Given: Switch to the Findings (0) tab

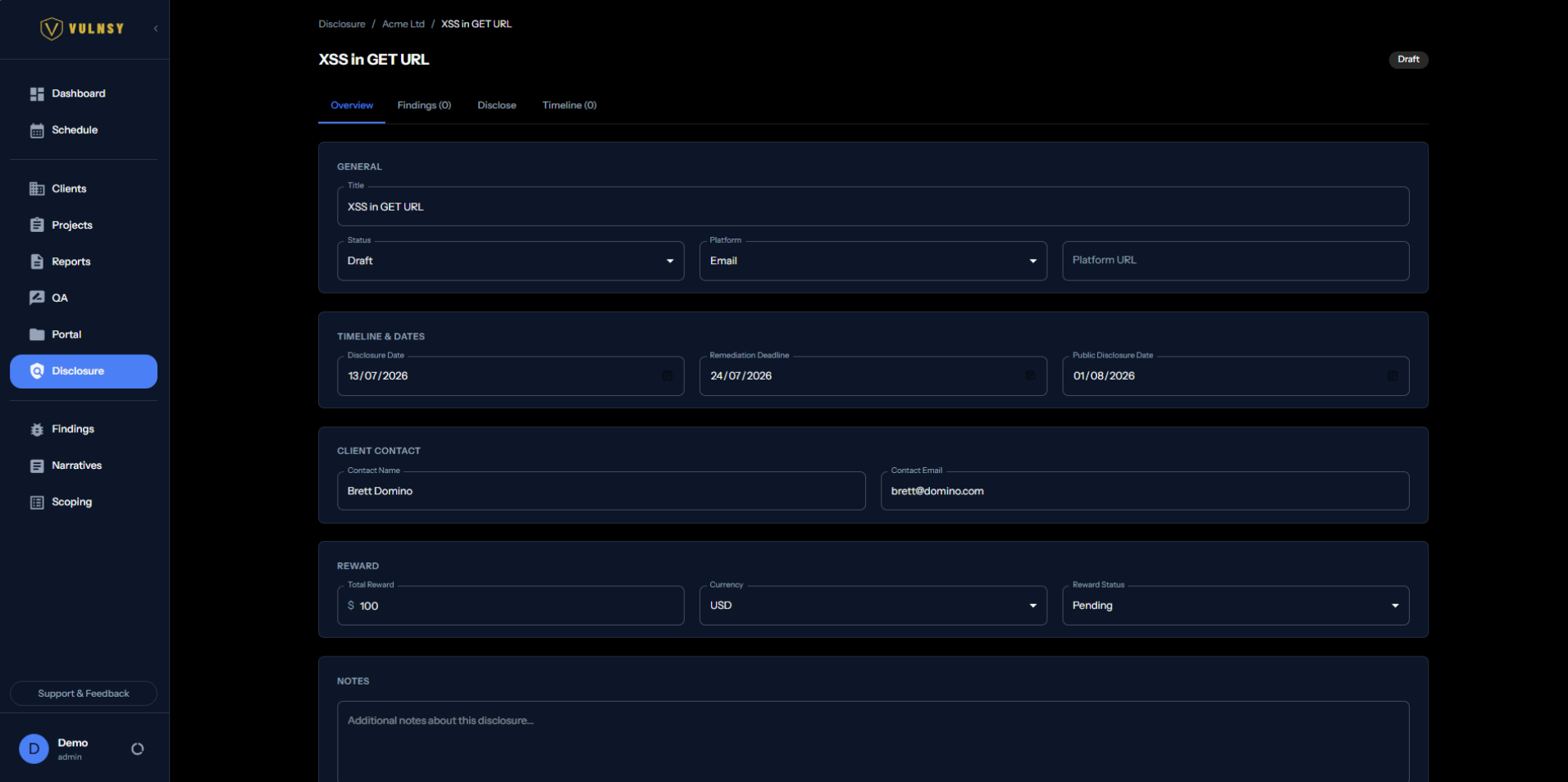Looking at the screenshot, I should tap(424, 106).
